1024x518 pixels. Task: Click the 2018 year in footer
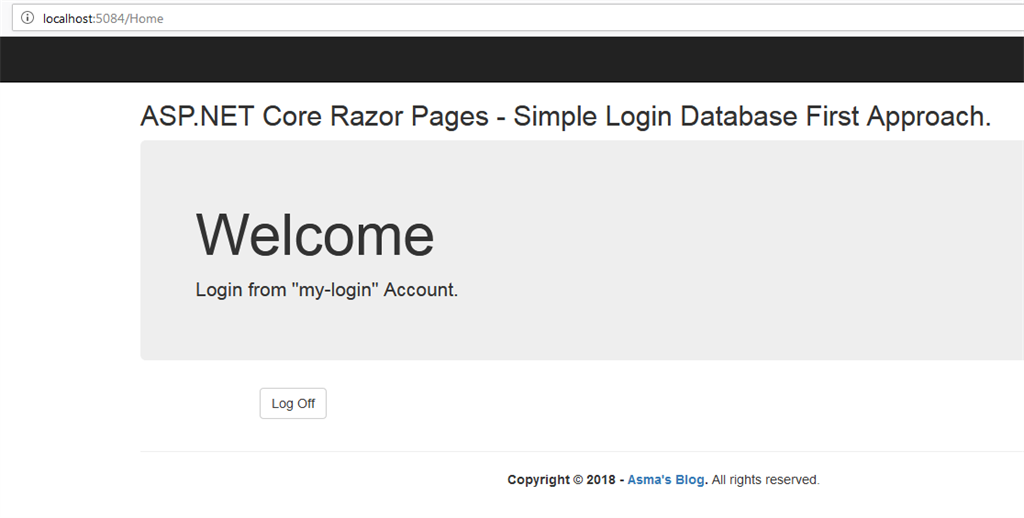601,480
